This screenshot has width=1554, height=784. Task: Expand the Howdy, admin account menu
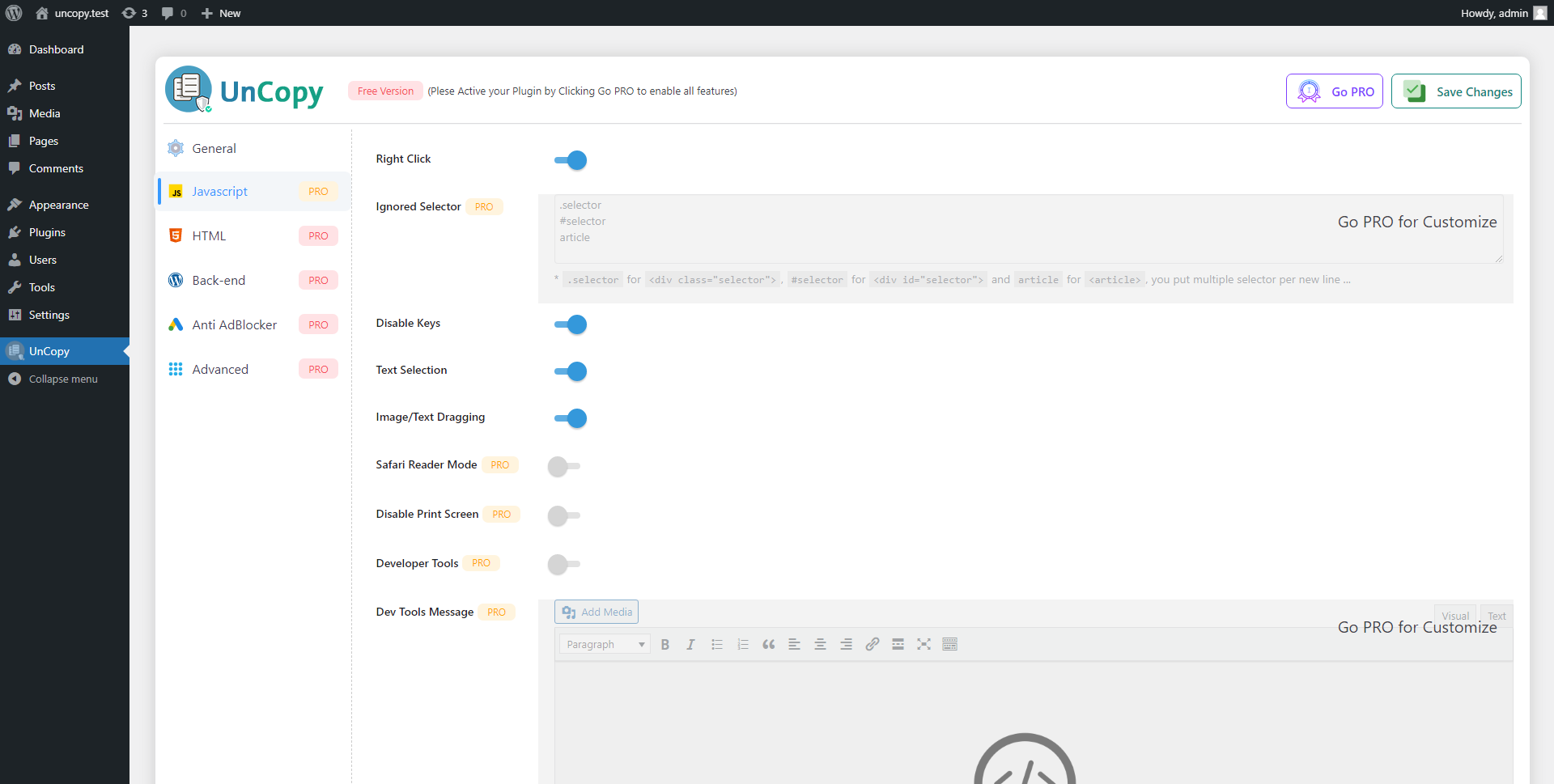pos(1501,13)
